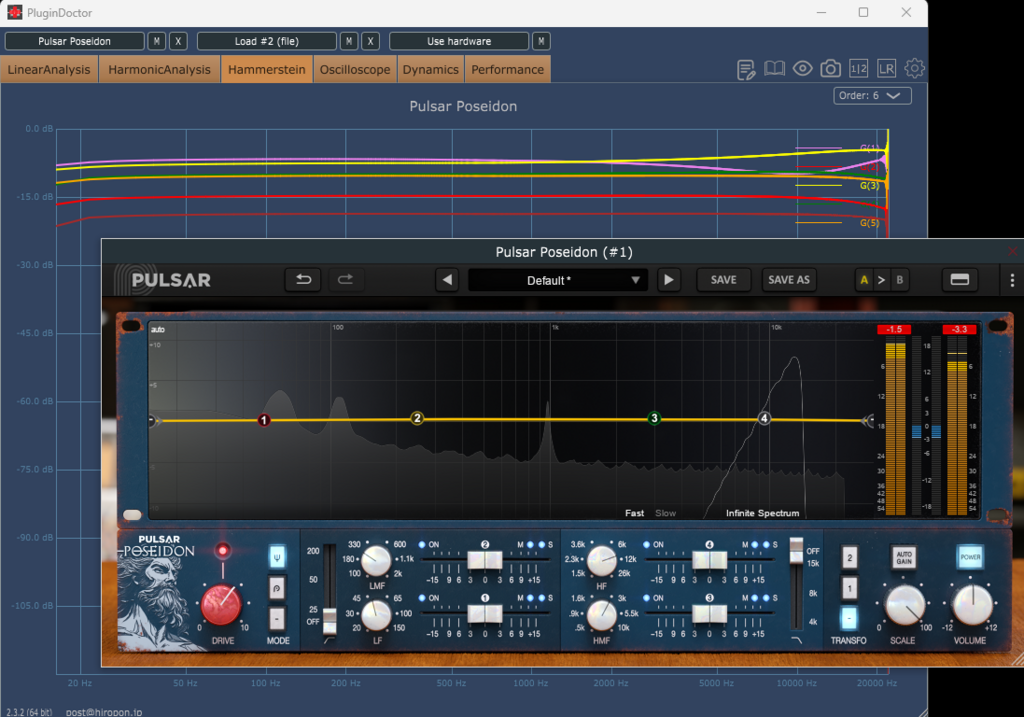Click the window size icon in Pulsar header
The image size is (1024, 717).
pos(959,280)
